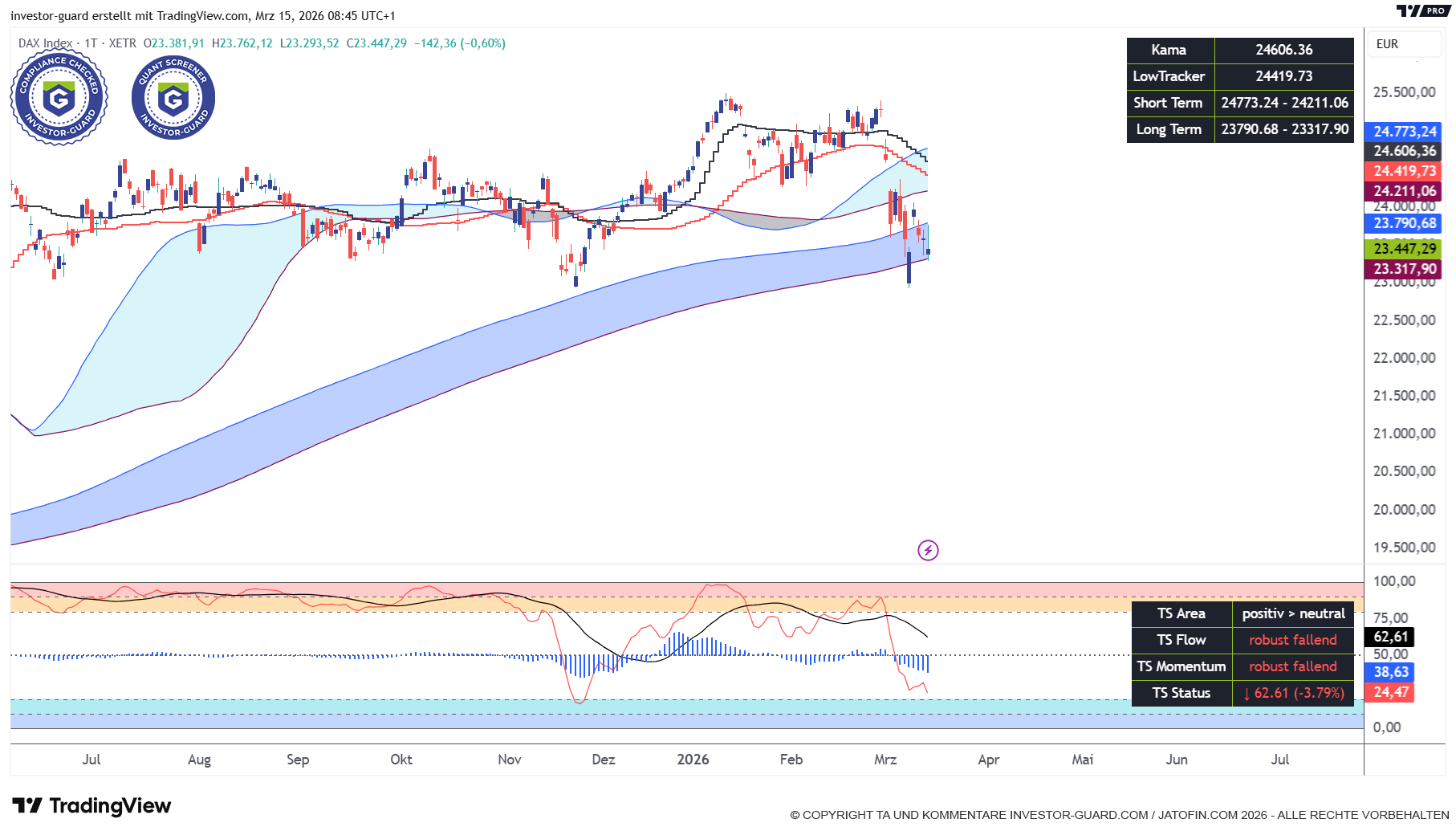
Task: Click the TS Status value in indicator table
Action: 1293,693
